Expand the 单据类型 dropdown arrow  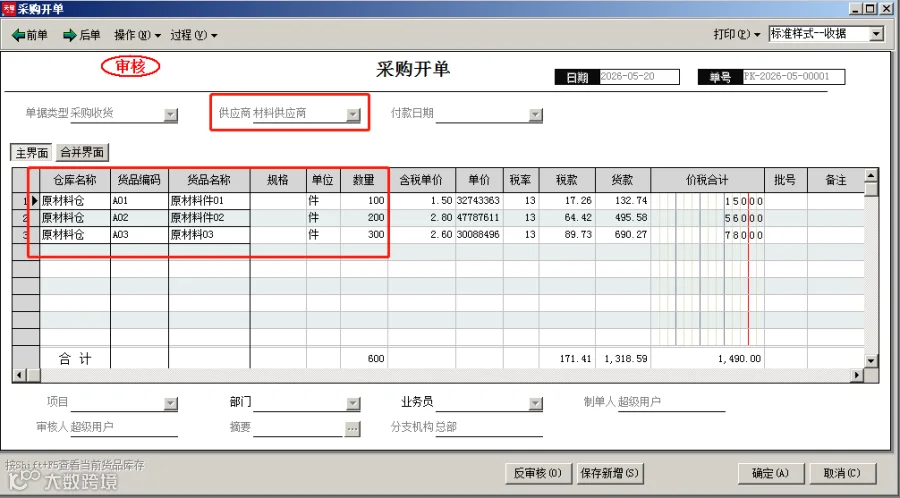tap(170, 115)
